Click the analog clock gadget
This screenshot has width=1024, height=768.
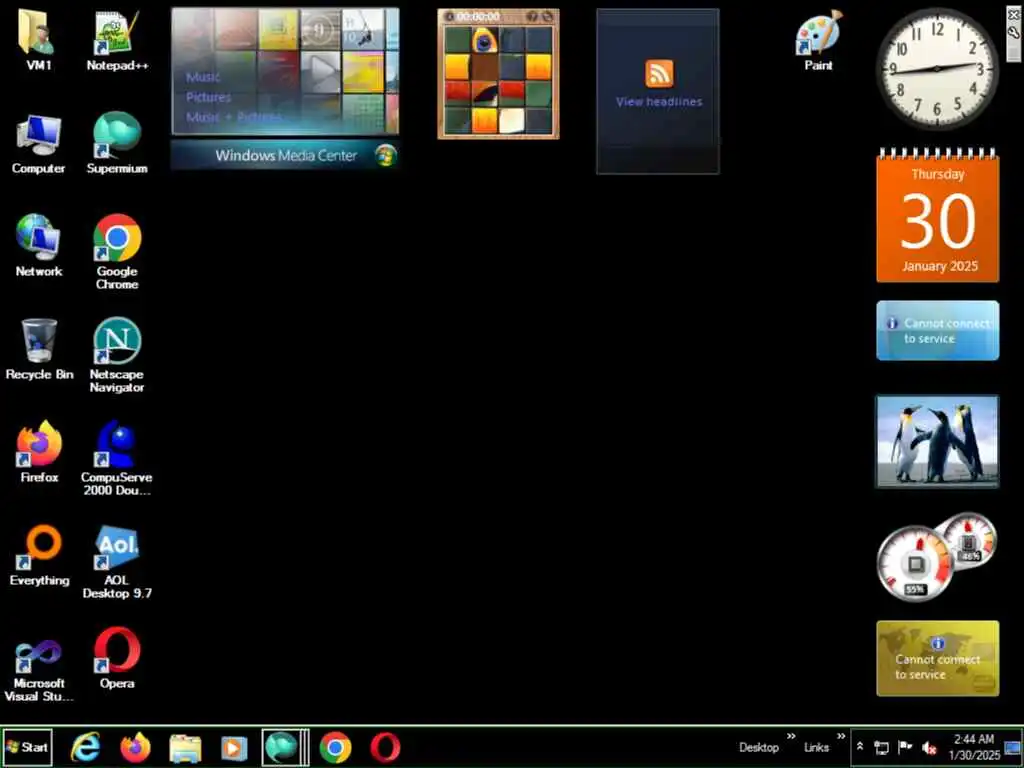(937, 69)
